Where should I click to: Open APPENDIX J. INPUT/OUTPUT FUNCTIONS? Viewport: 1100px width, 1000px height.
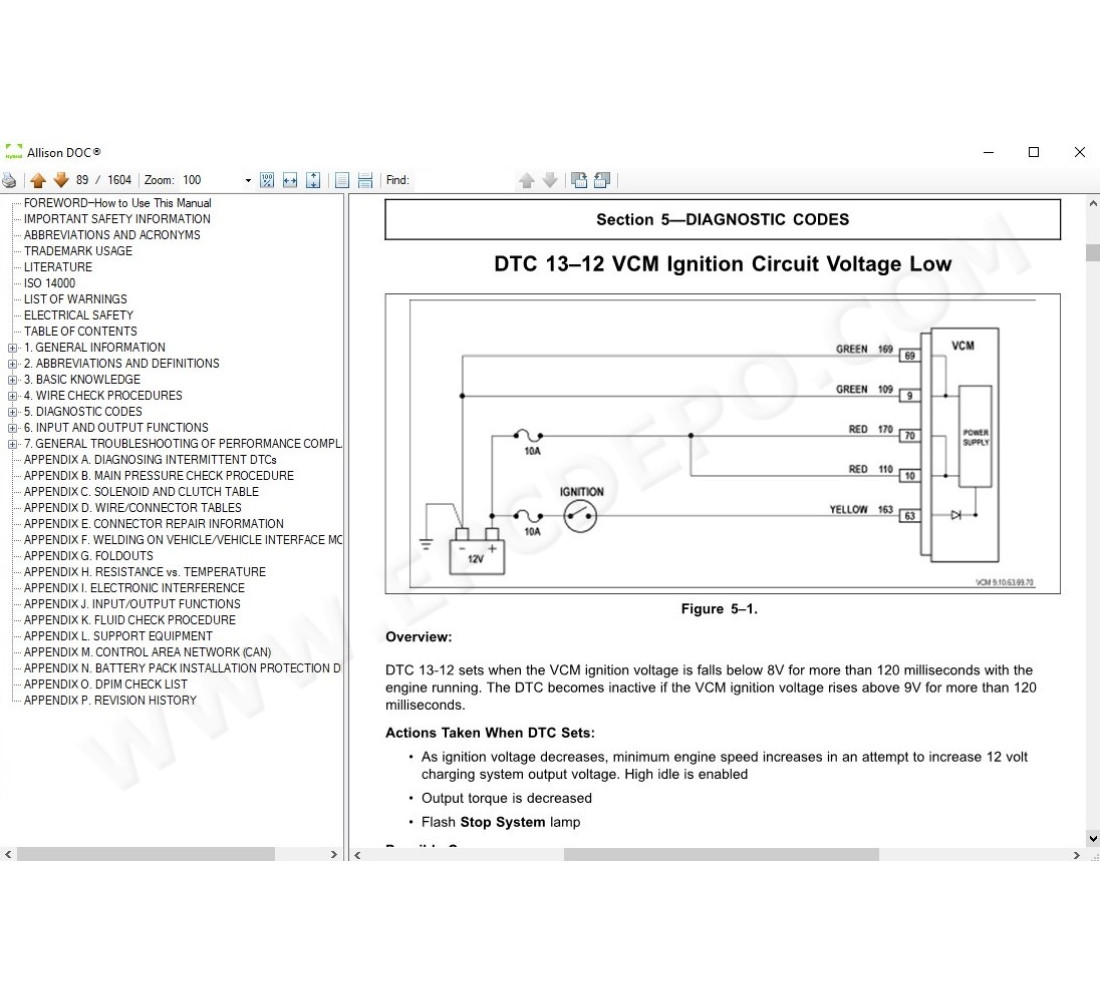132,604
